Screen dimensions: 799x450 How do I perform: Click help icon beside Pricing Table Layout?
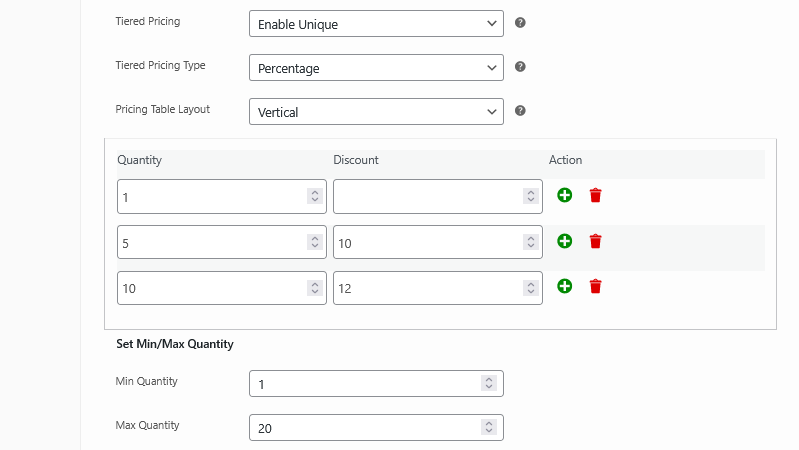[520, 111]
